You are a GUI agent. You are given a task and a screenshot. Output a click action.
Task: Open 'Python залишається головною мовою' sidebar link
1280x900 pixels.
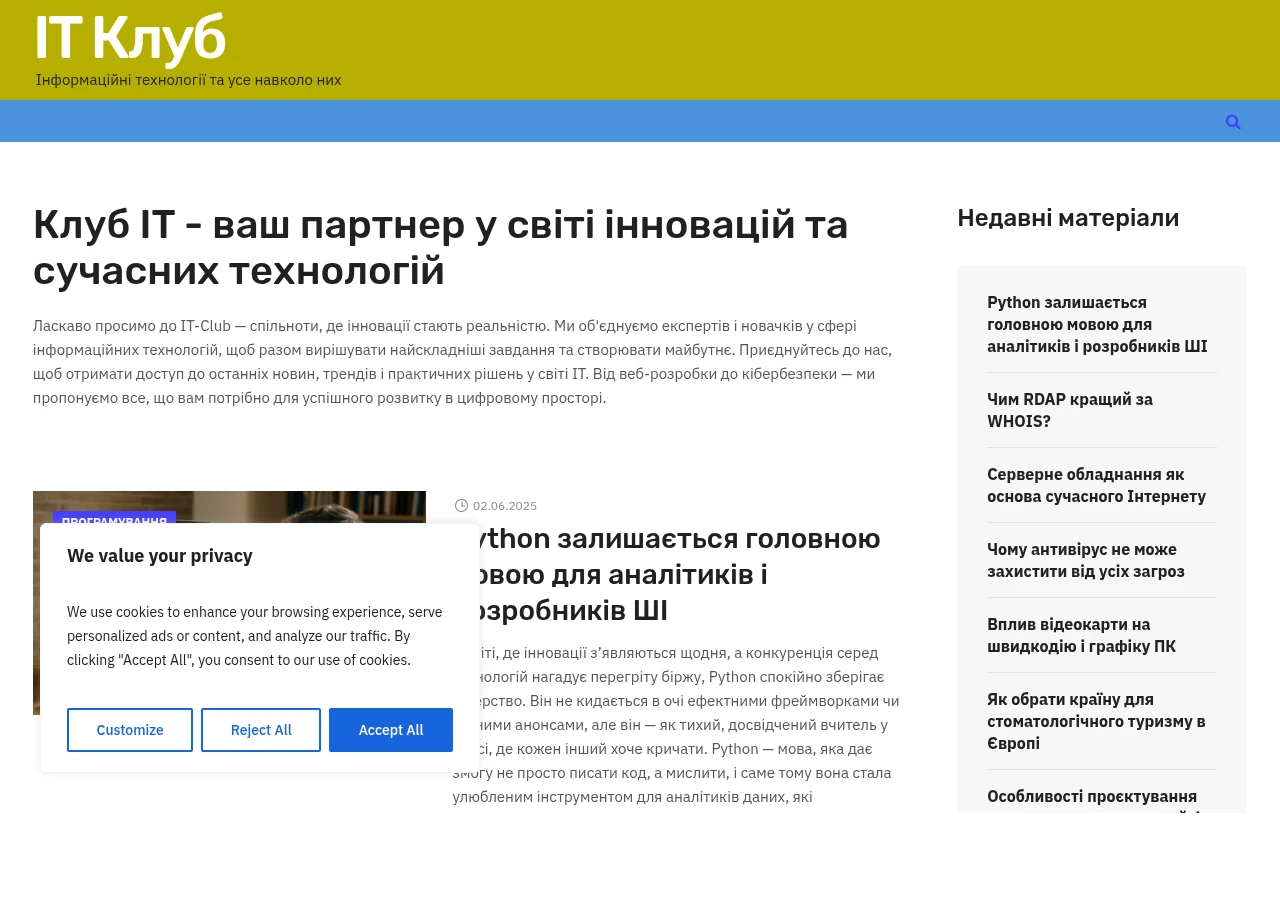(x=1097, y=324)
